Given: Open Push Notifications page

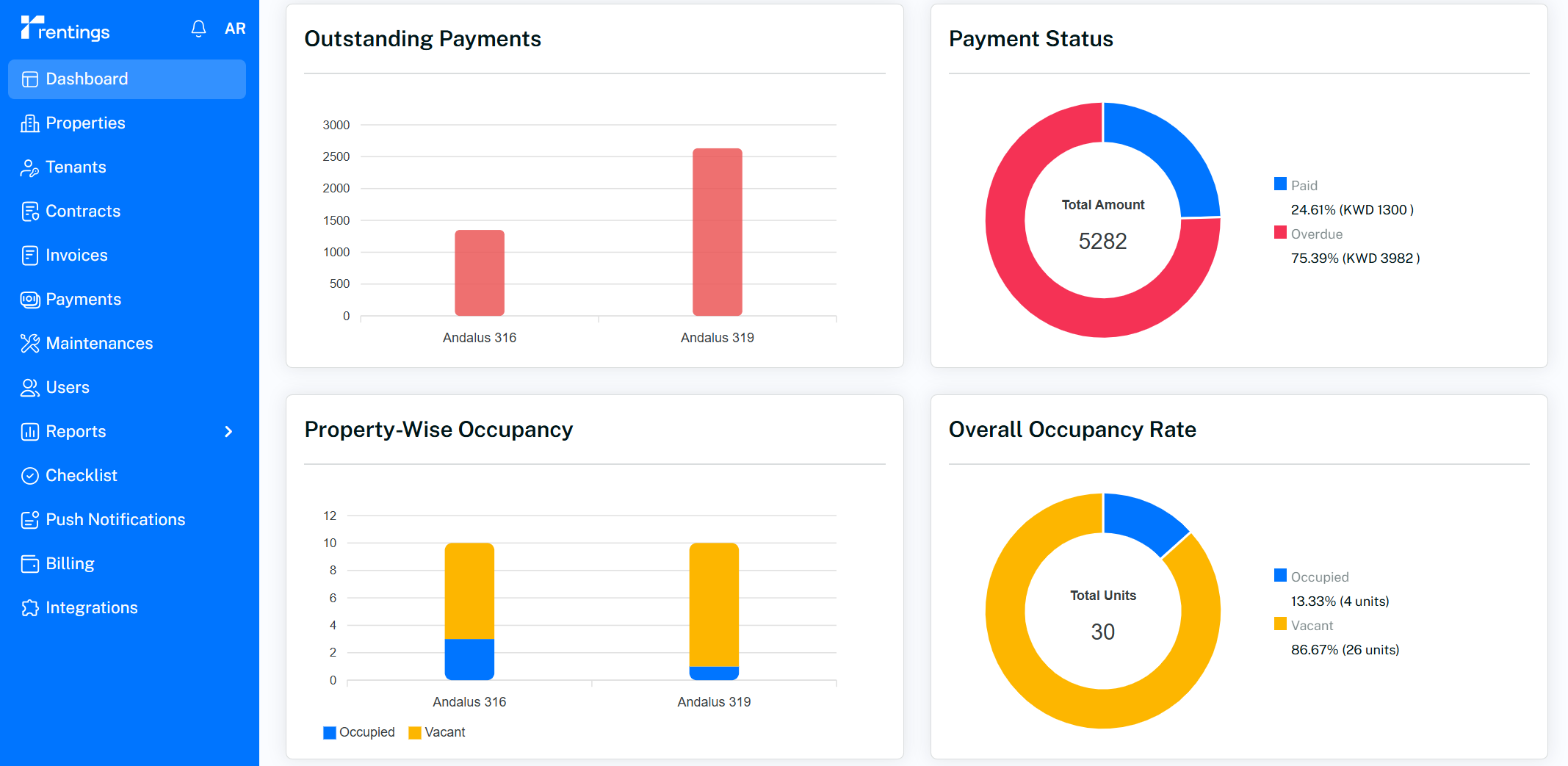Looking at the screenshot, I should (115, 520).
